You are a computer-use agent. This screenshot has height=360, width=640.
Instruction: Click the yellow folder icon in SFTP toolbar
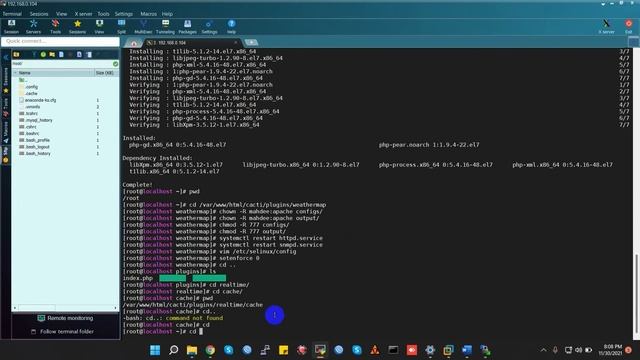point(52,54)
